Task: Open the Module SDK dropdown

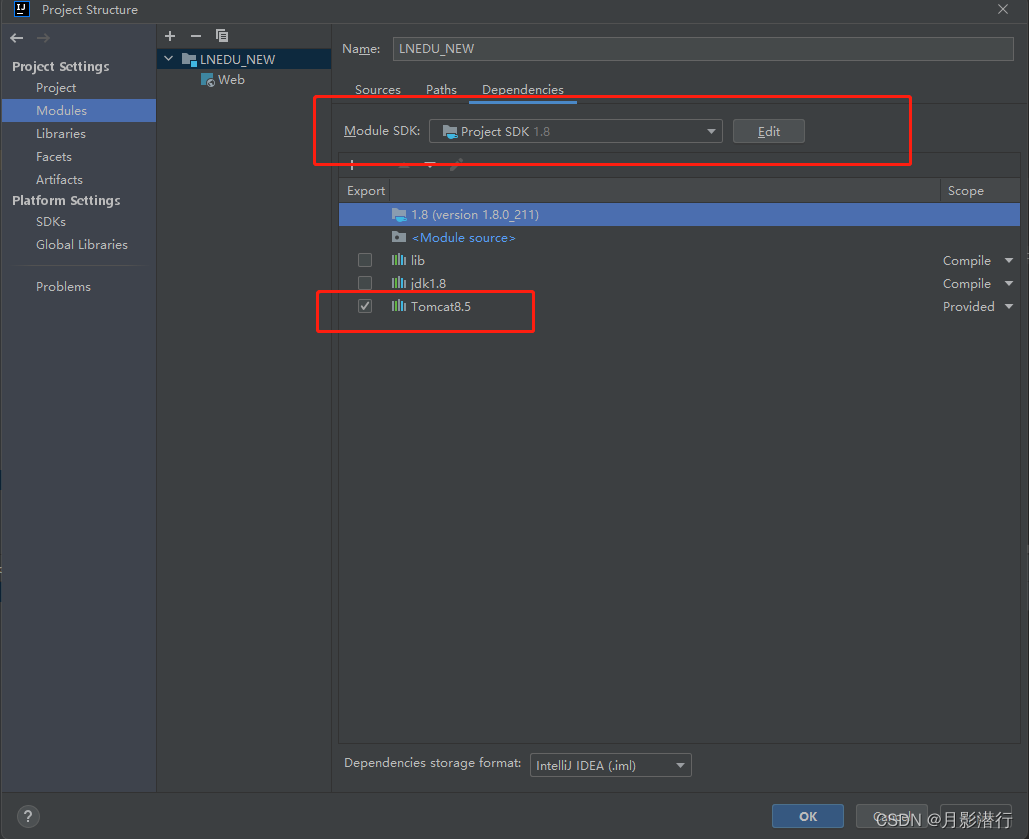Action: (576, 131)
